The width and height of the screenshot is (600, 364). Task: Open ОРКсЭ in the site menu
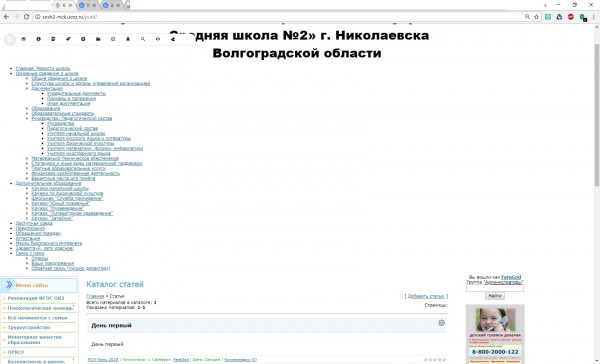[x=16, y=352]
